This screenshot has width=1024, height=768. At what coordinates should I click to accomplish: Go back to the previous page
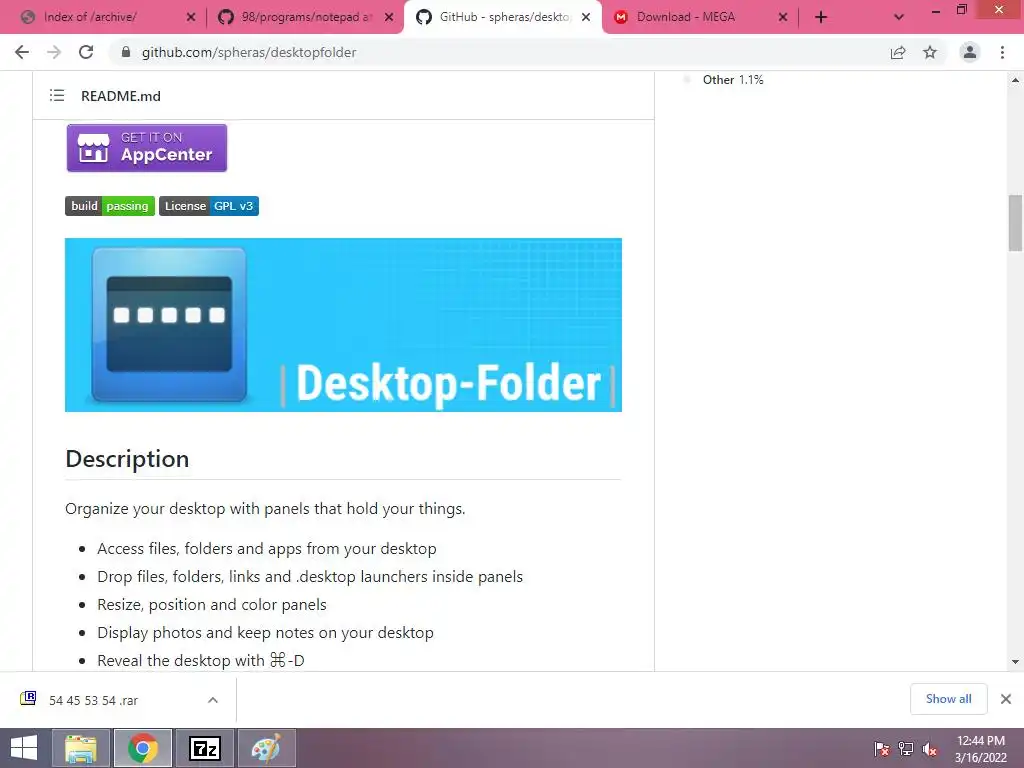tap(22, 52)
